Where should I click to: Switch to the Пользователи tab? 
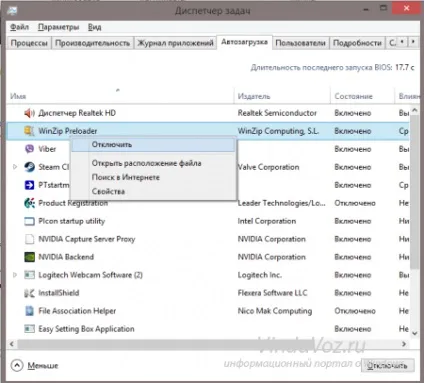[x=300, y=43]
